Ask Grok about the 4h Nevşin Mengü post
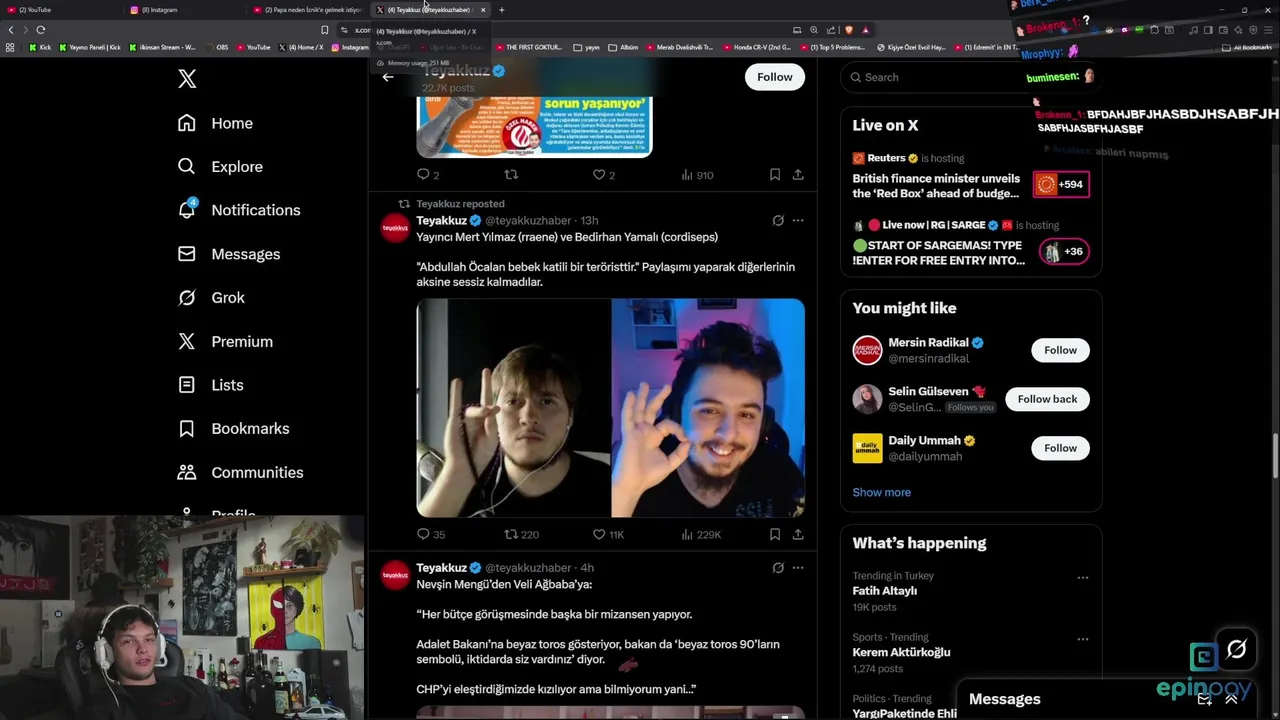The image size is (1280, 720). click(x=778, y=568)
